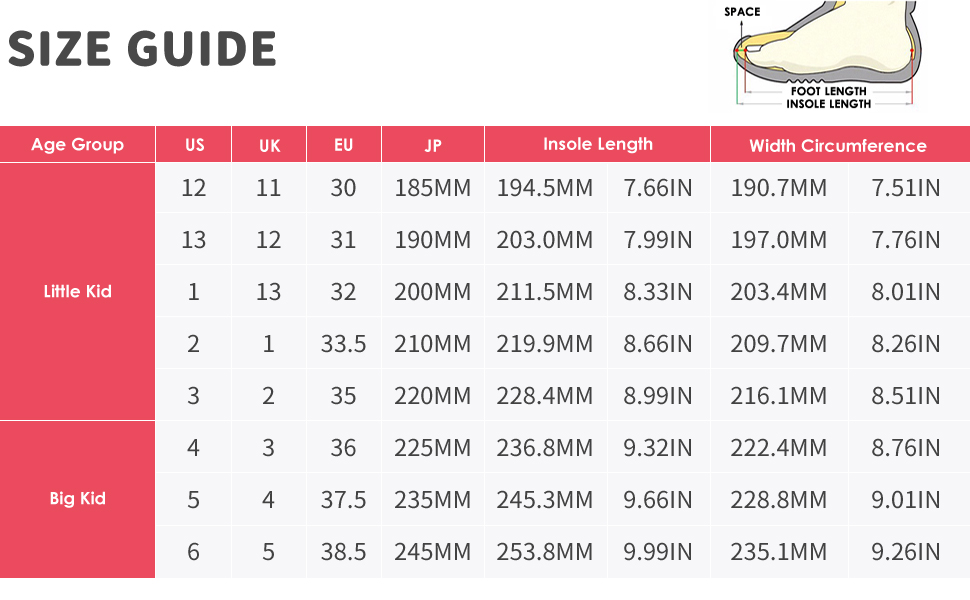Click the SIZE GUIDE heading

click(x=142, y=49)
